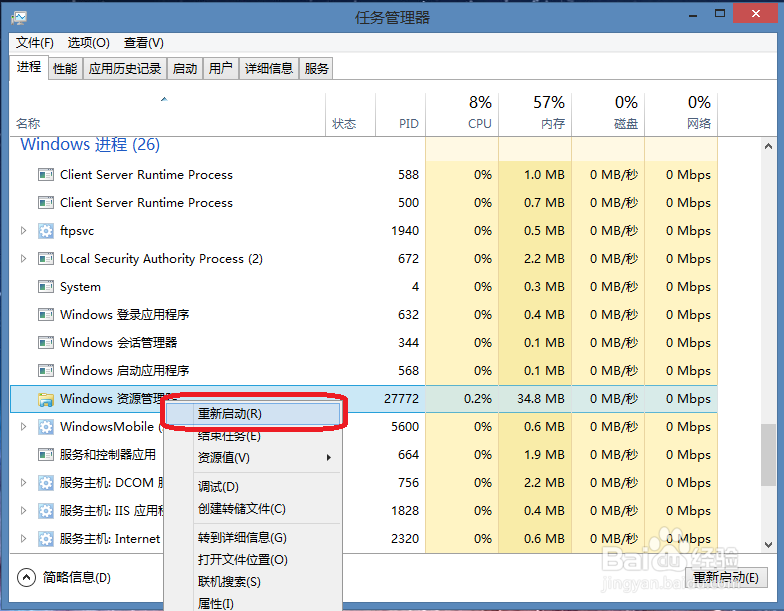The width and height of the screenshot is (784, 611).
Task: Click the Windows 资源管理器 folder icon
Action: [x=46, y=399]
